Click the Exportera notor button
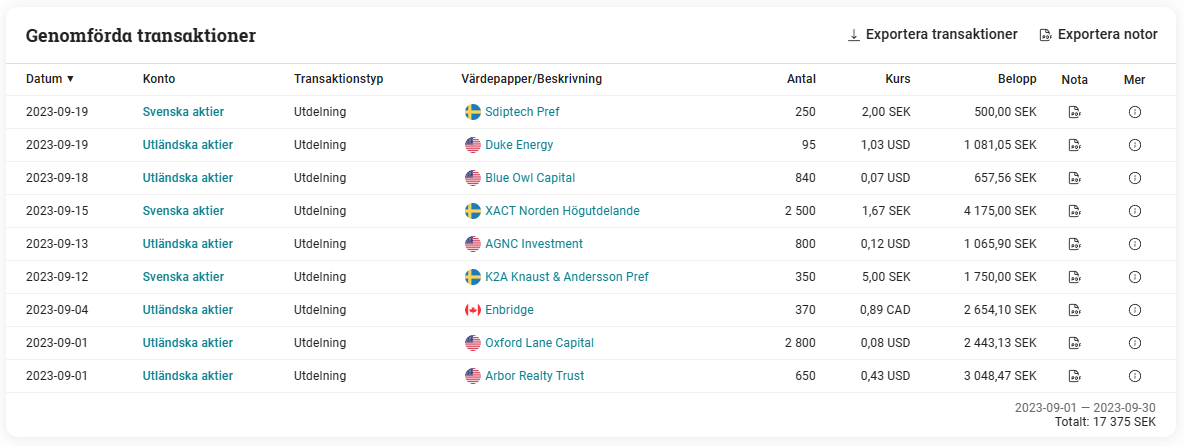 tap(1098, 35)
